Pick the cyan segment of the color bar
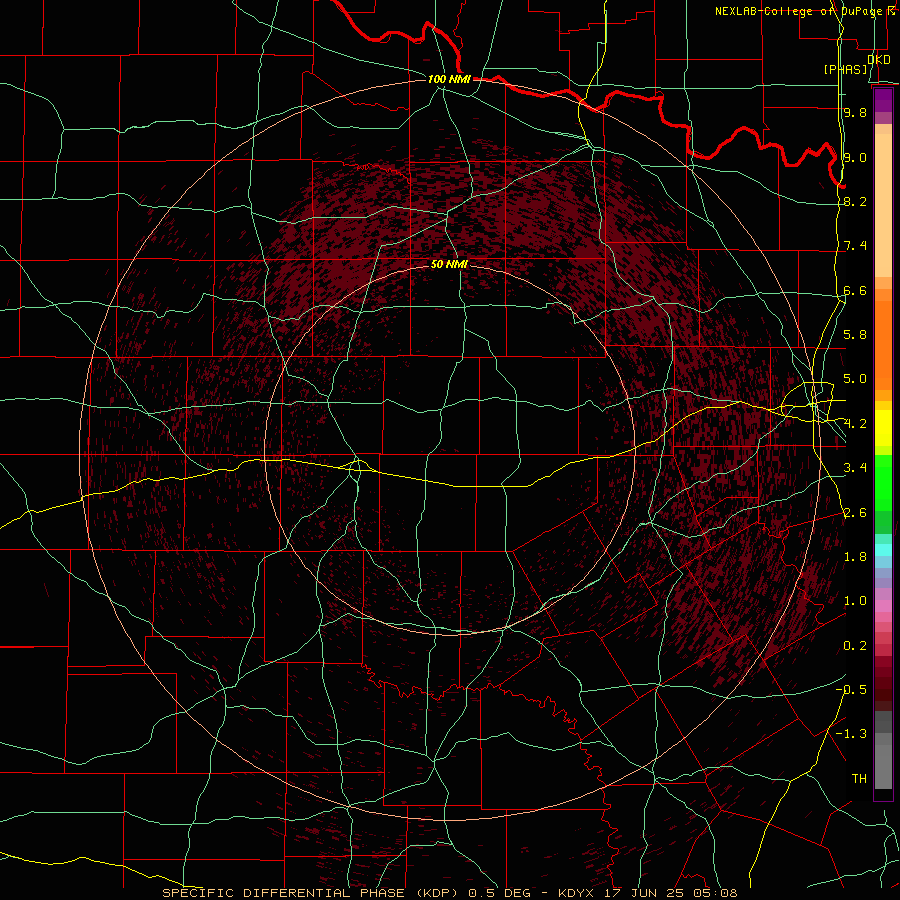This screenshot has height=900, width=900. [883, 550]
